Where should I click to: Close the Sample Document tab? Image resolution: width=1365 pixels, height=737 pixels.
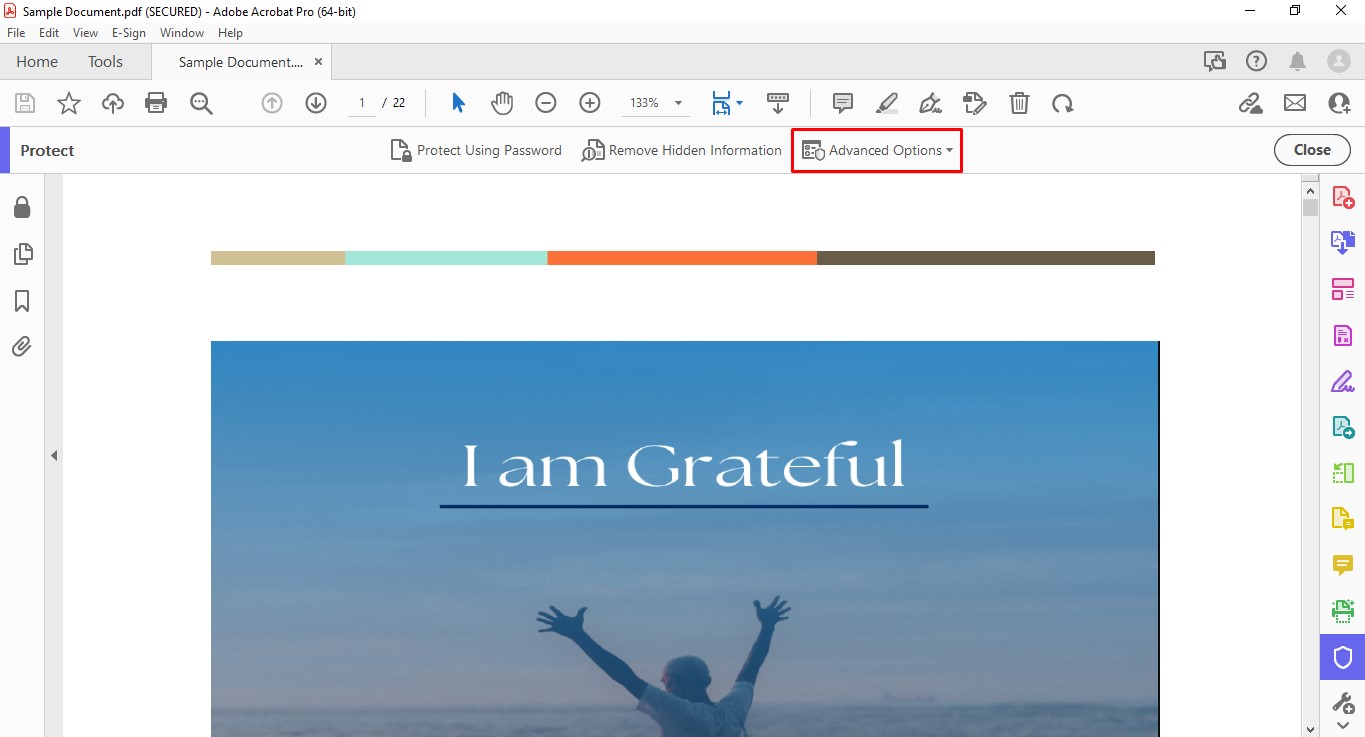318,62
